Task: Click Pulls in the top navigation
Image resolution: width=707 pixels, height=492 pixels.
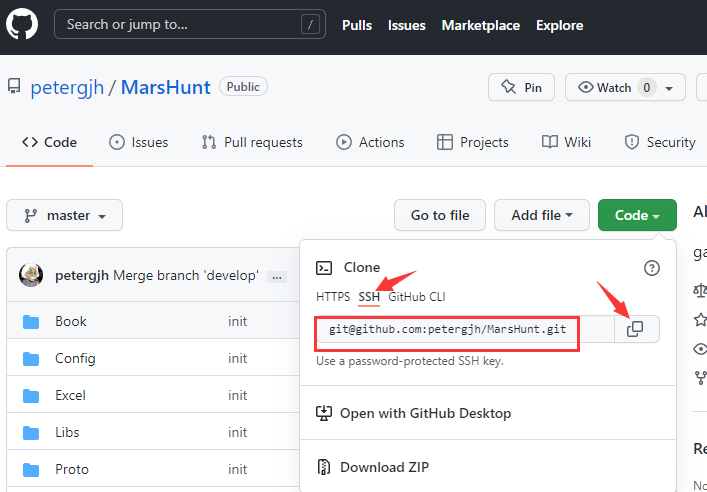Action: coord(357,25)
